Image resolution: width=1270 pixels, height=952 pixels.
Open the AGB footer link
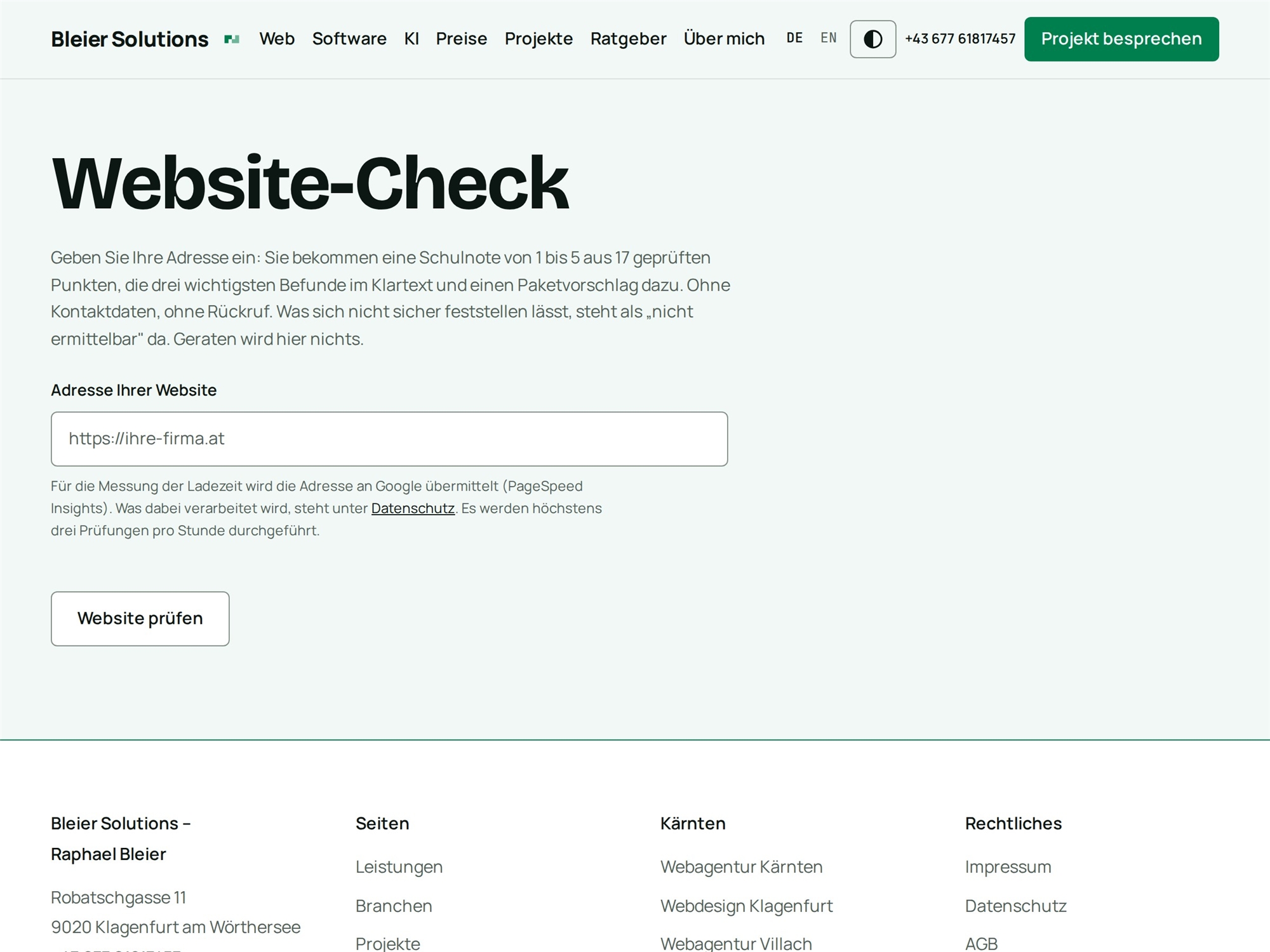pyautogui.click(x=982, y=944)
